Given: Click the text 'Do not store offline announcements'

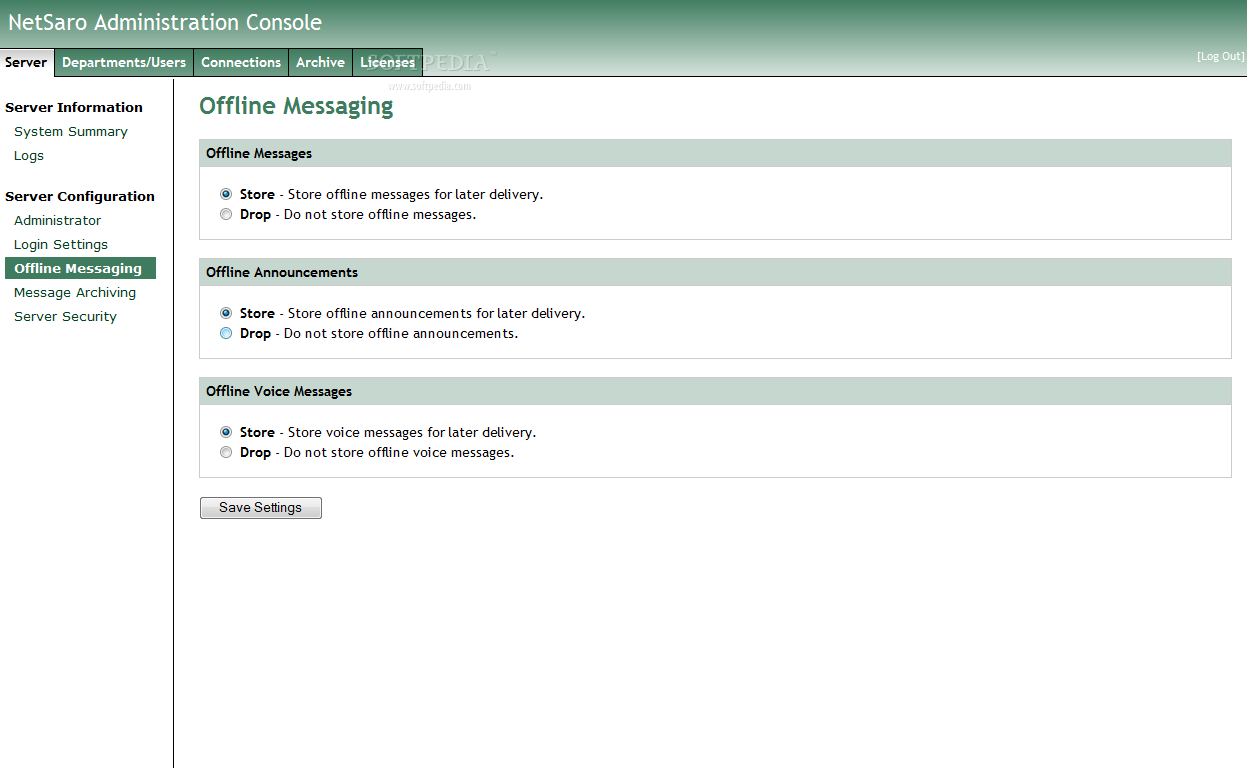Looking at the screenshot, I should [401, 333].
